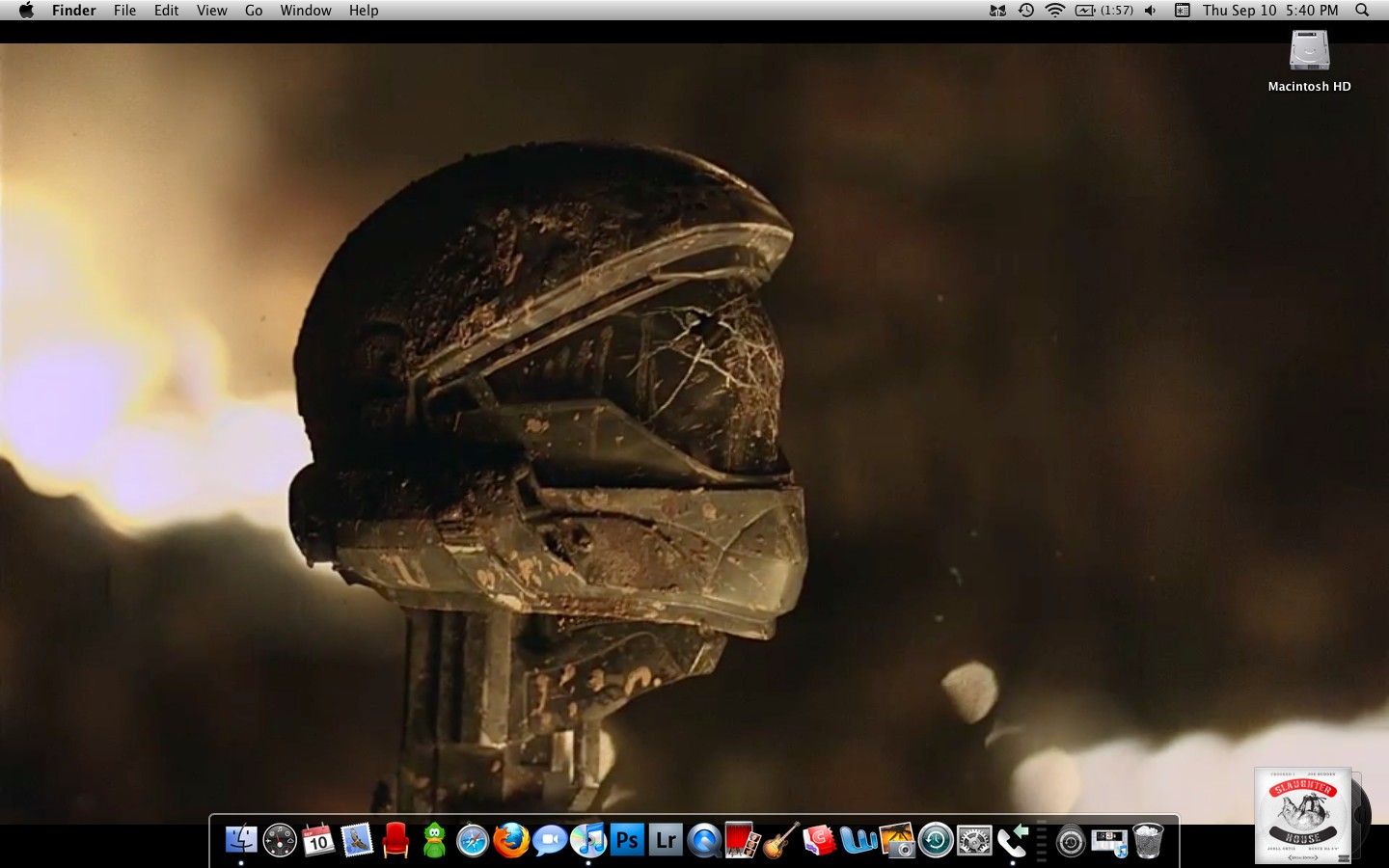Open iChat speech bubble icon
1389x868 pixels.
(x=550, y=841)
